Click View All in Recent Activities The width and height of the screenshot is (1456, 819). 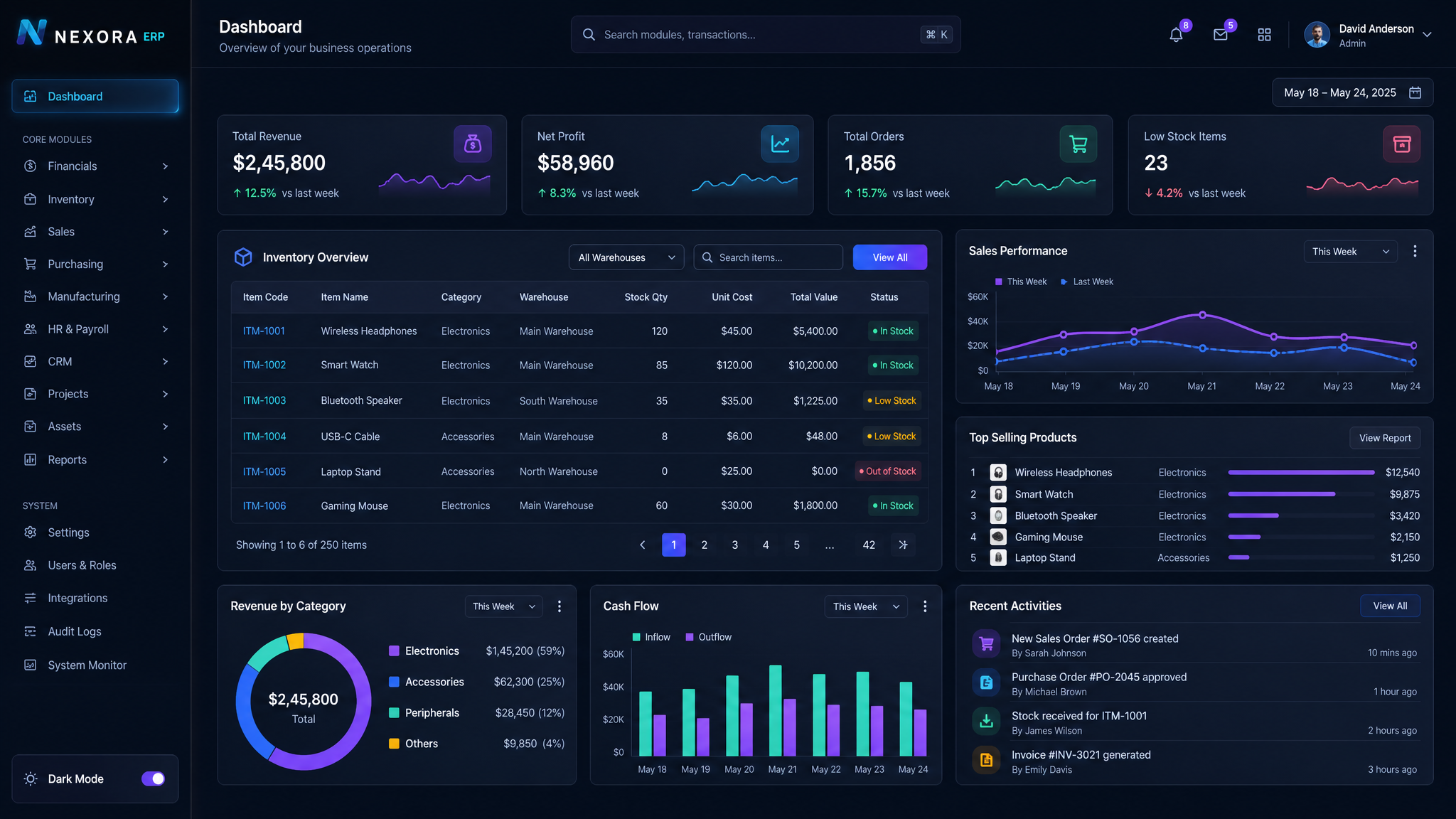(1390, 606)
